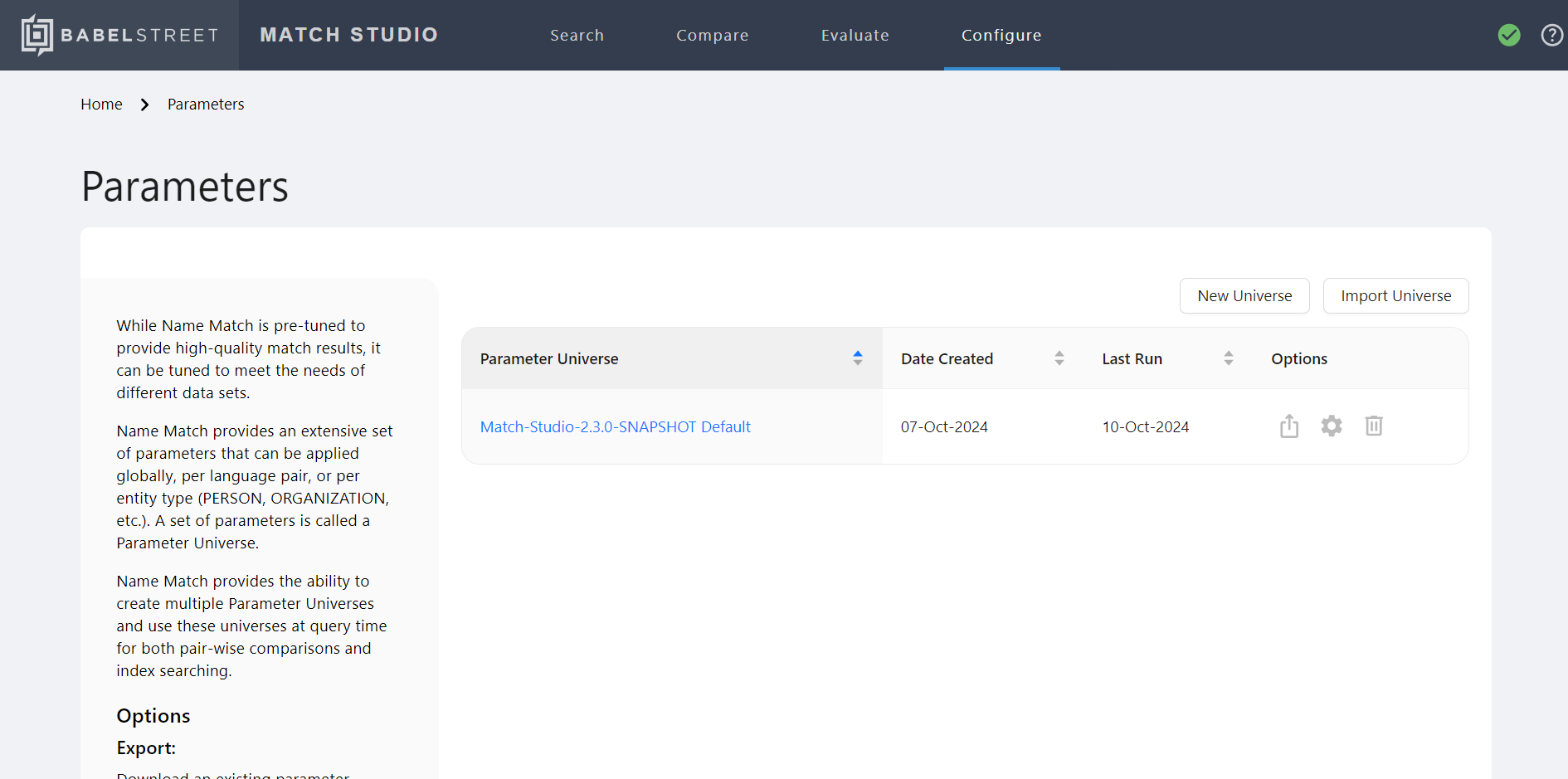
Task: Click the 07-Oct-2024 date created cell
Action: (944, 426)
